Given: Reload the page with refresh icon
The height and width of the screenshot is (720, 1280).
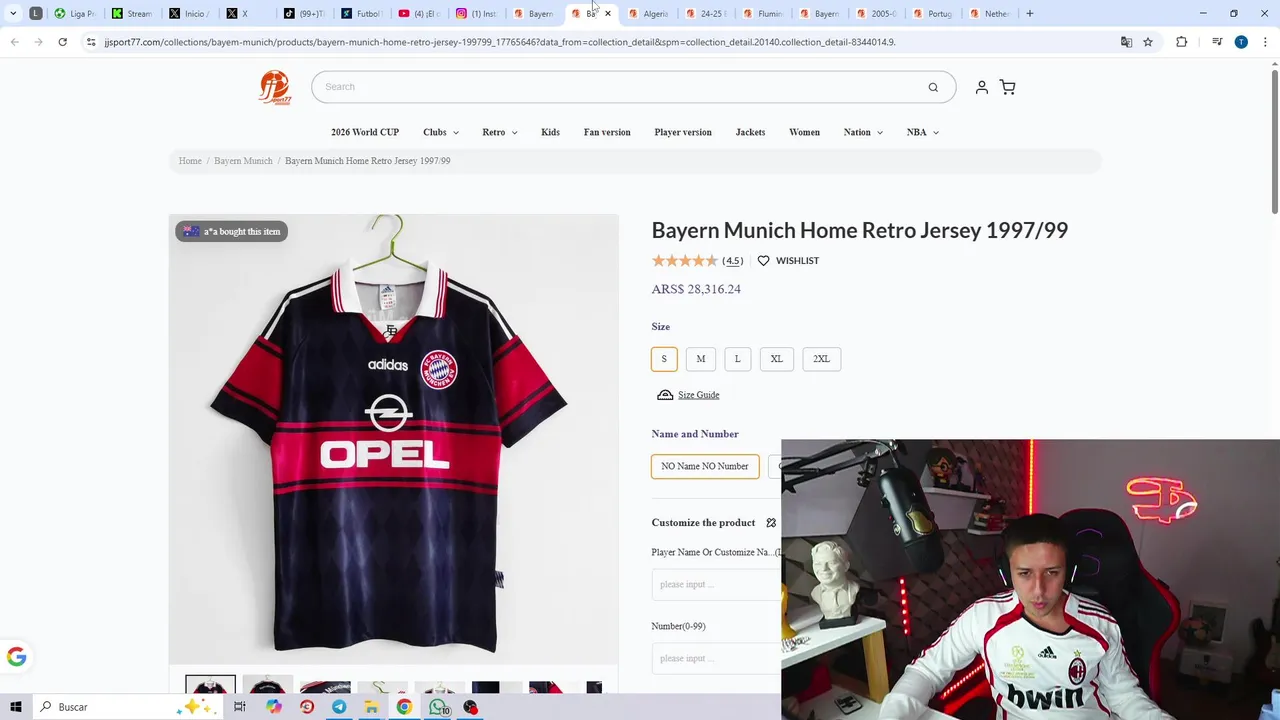Looking at the screenshot, I should [x=62, y=42].
